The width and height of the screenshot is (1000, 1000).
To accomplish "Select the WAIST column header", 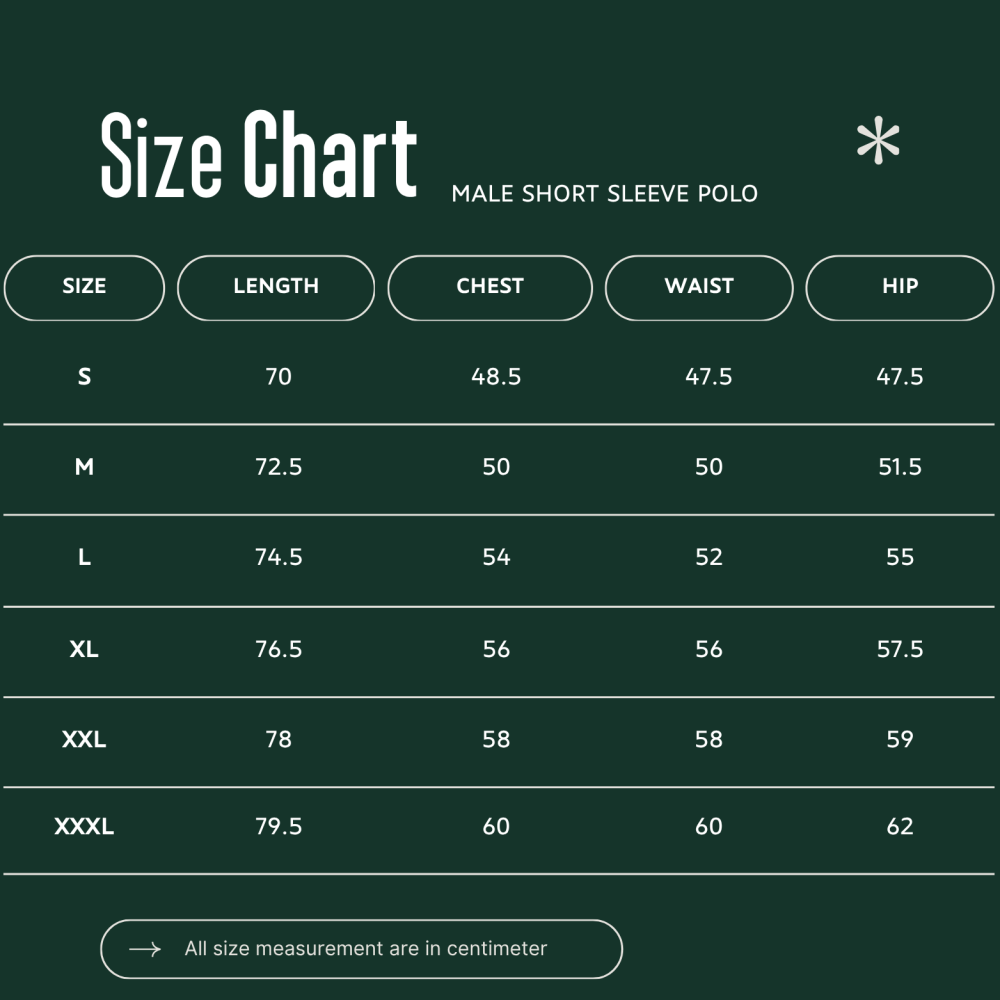I will (699, 287).
